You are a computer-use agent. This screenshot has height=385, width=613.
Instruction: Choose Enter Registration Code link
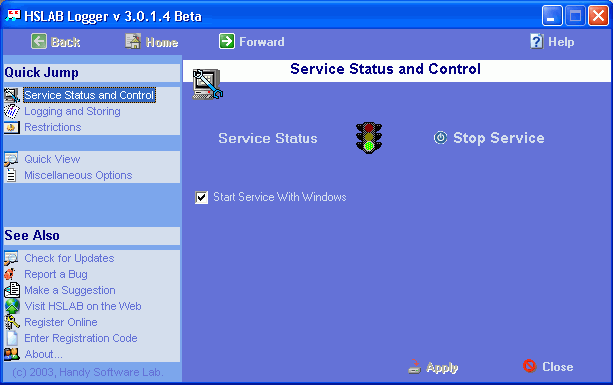81,338
